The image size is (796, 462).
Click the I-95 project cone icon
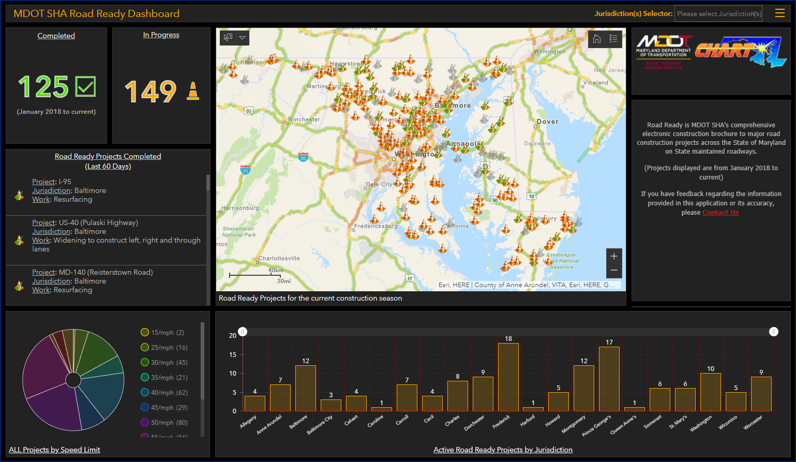point(19,195)
